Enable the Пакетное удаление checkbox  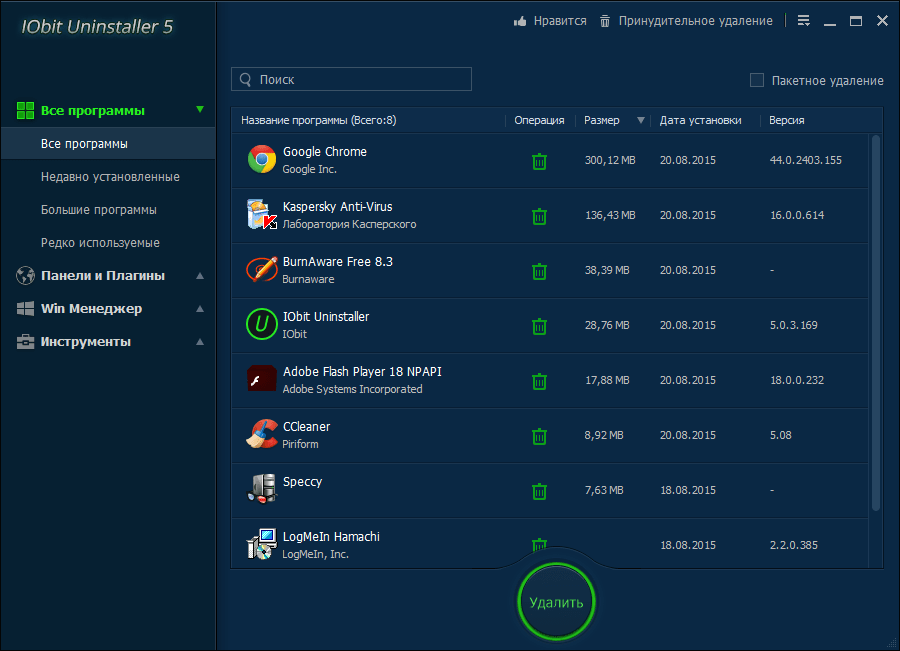coord(757,80)
